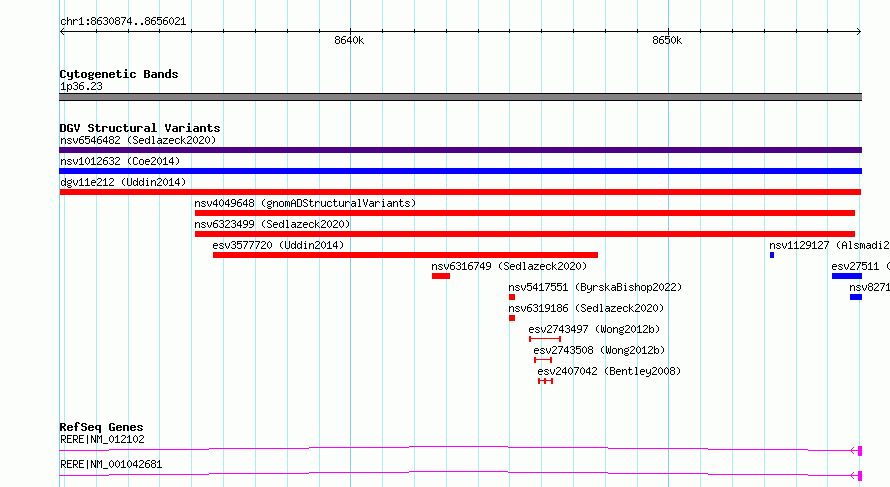Click the chr1:8630874..8656021 coordinate label
This screenshot has width=890, height=487.
[x=123, y=22]
